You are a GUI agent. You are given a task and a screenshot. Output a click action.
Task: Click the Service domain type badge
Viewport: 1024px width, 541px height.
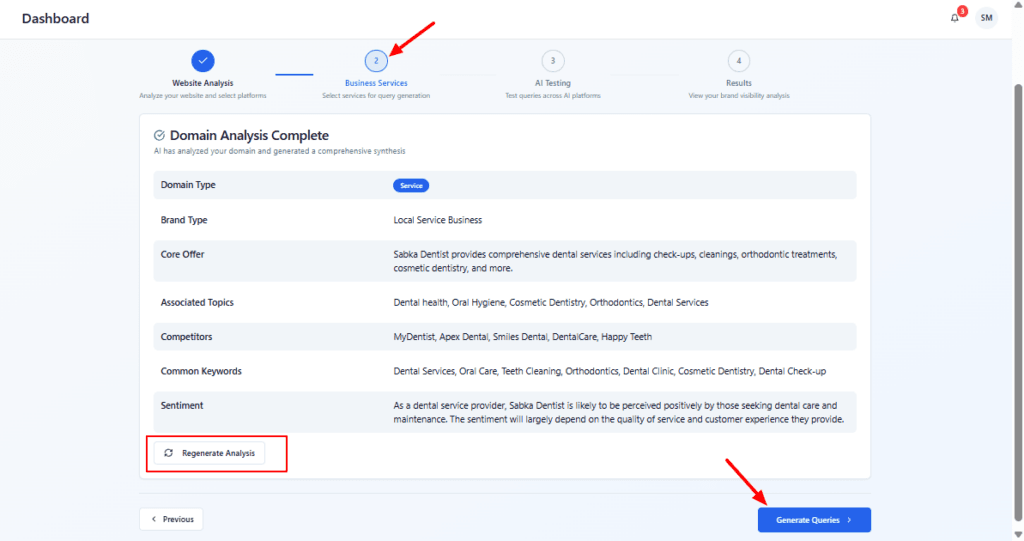411,185
